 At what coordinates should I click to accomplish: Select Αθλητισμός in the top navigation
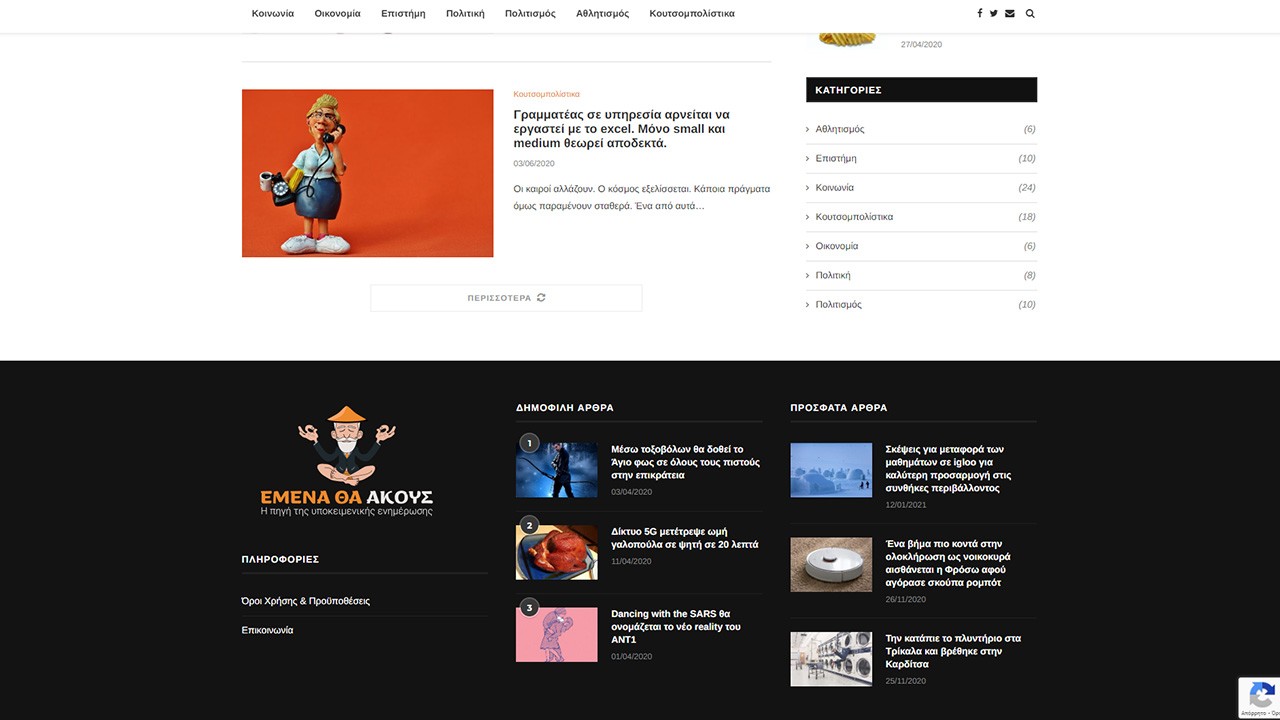click(x=602, y=14)
